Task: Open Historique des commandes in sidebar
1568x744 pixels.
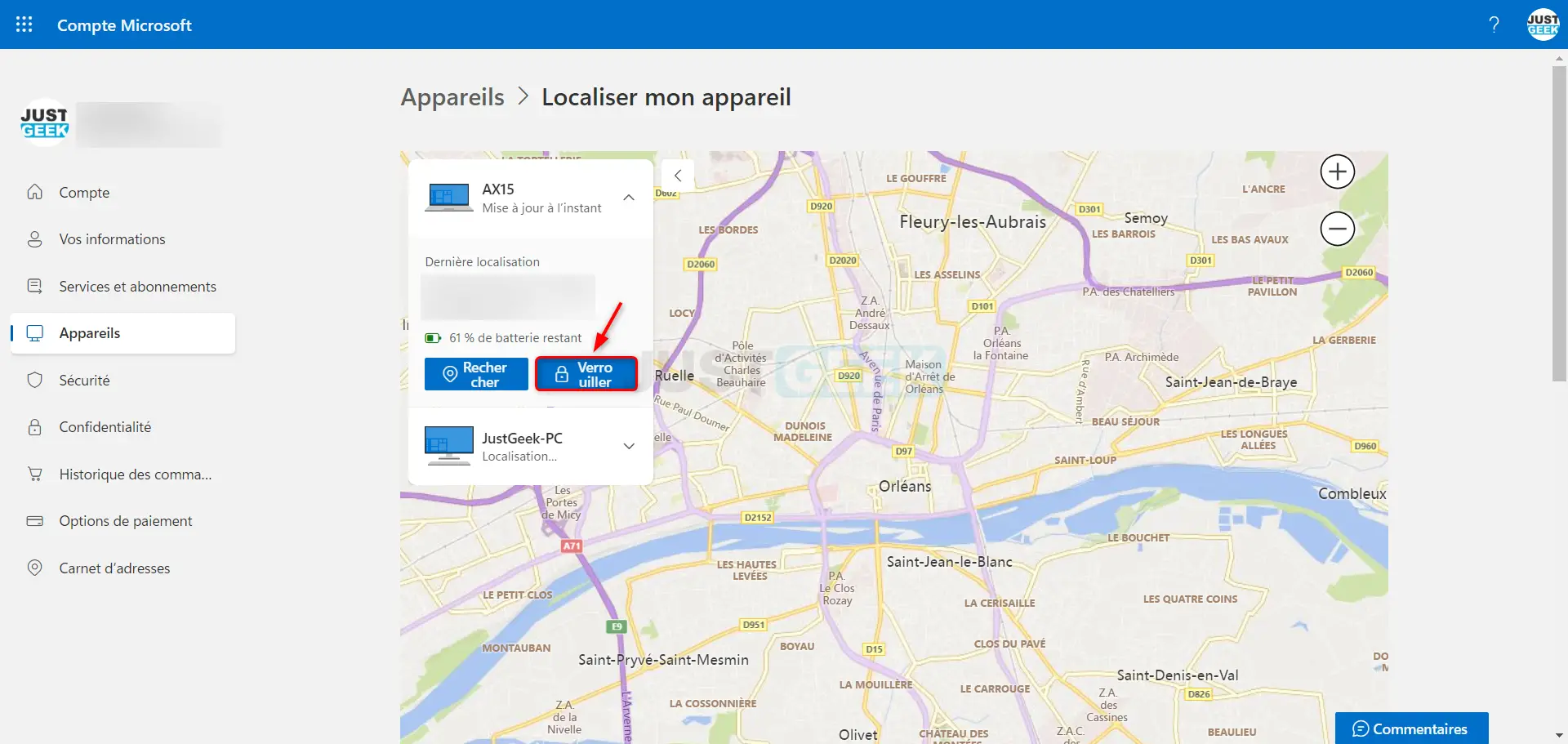Action: [122, 474]
